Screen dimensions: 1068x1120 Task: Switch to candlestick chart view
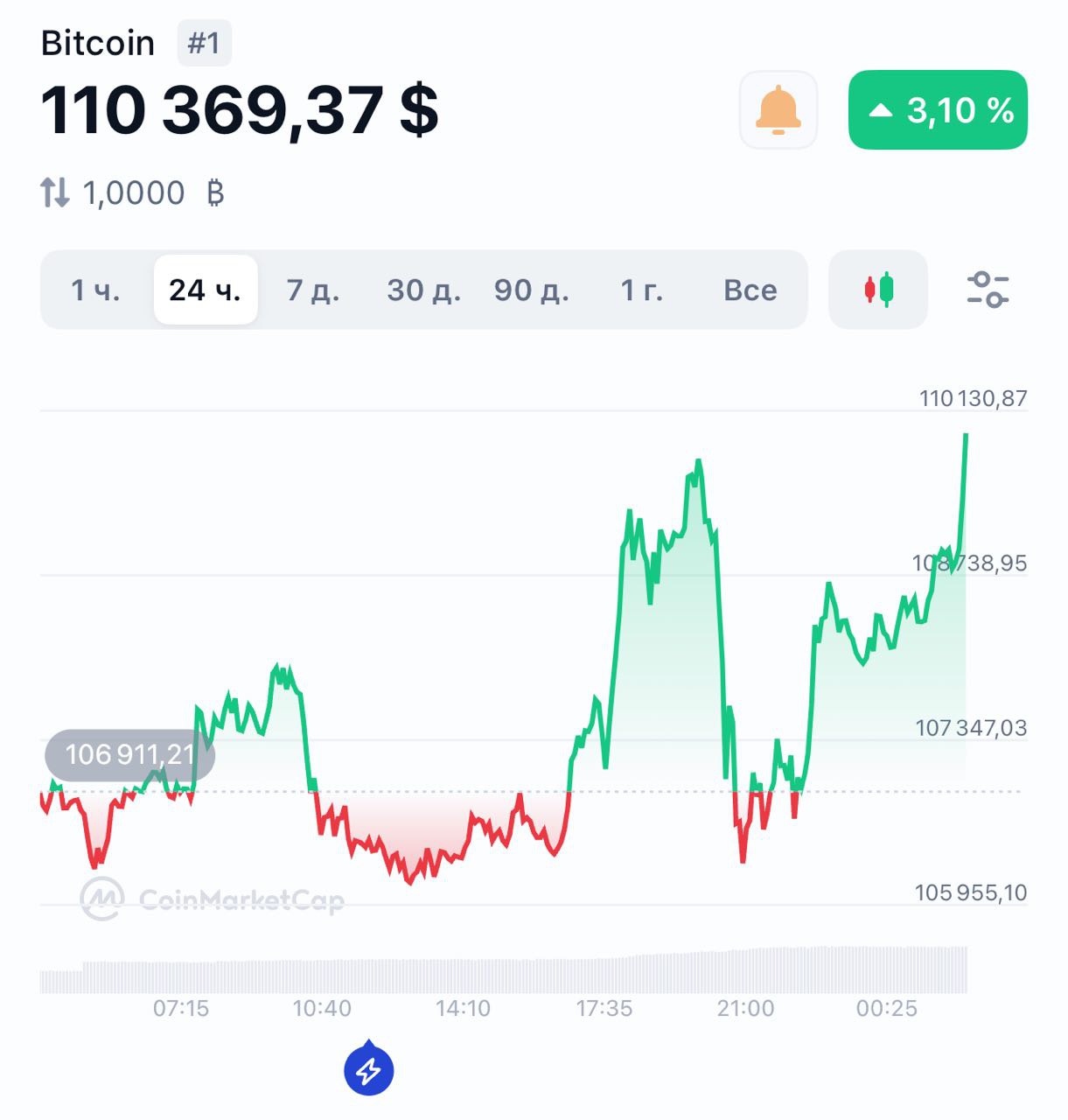pos(878,290)
